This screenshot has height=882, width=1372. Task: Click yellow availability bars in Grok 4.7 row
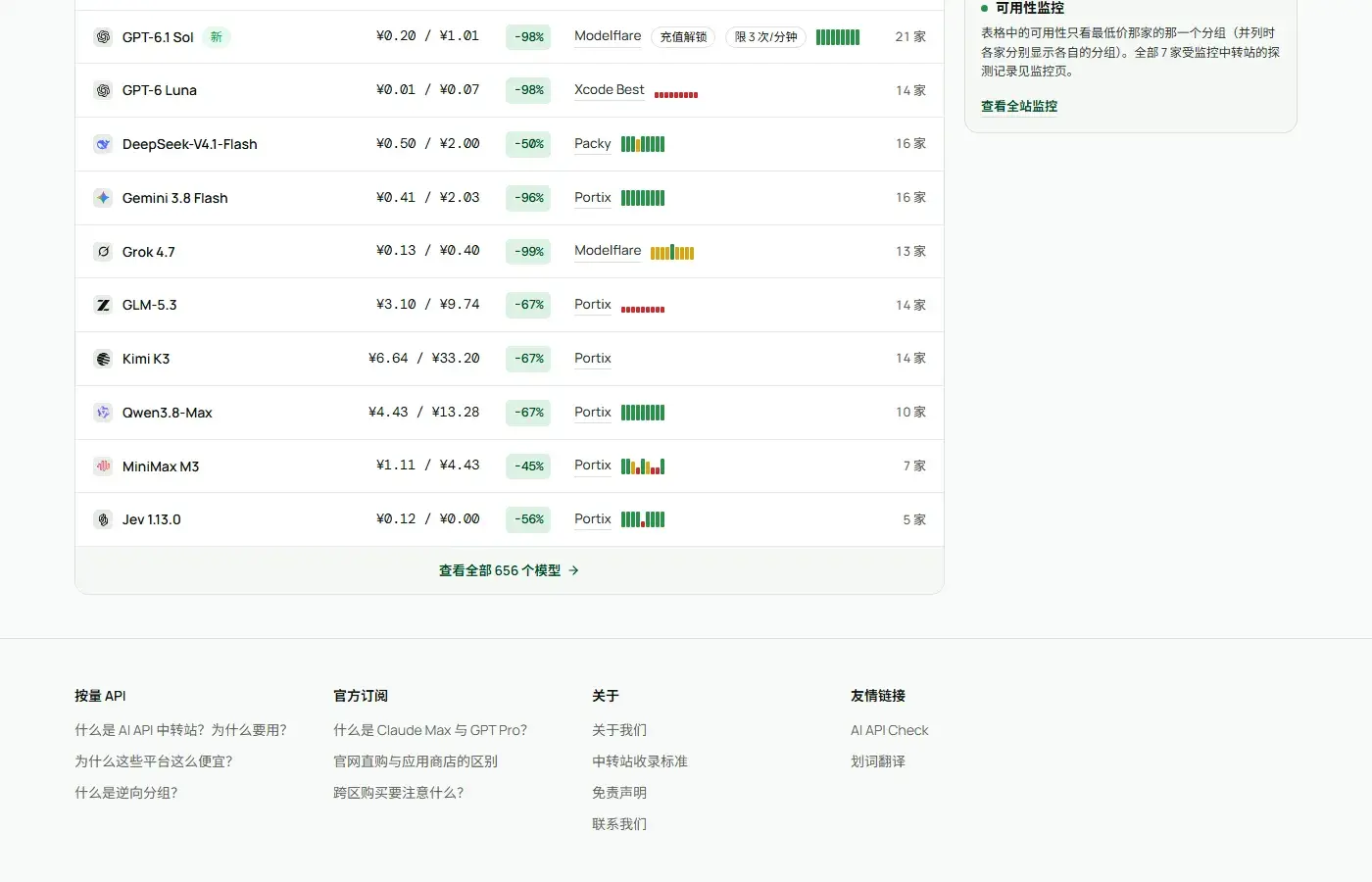[672, 252]
